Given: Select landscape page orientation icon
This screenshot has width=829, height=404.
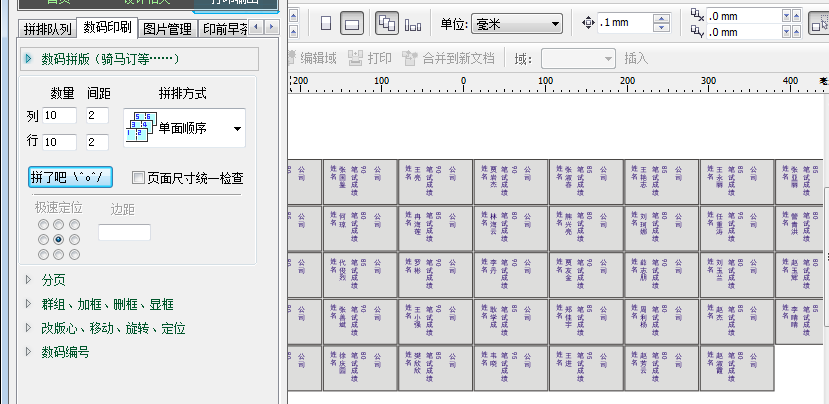Looking at the screenshot, I should coord(352,24).
